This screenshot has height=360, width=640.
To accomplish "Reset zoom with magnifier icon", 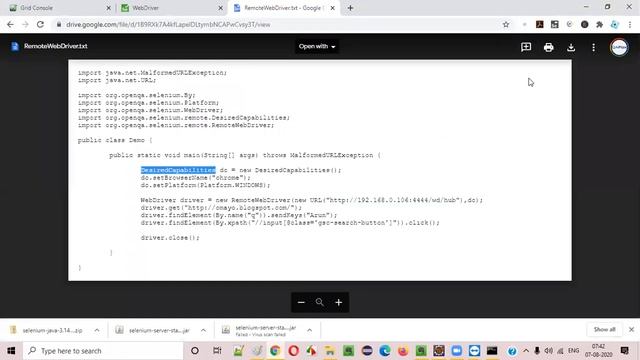I will [x=320, y=302].
